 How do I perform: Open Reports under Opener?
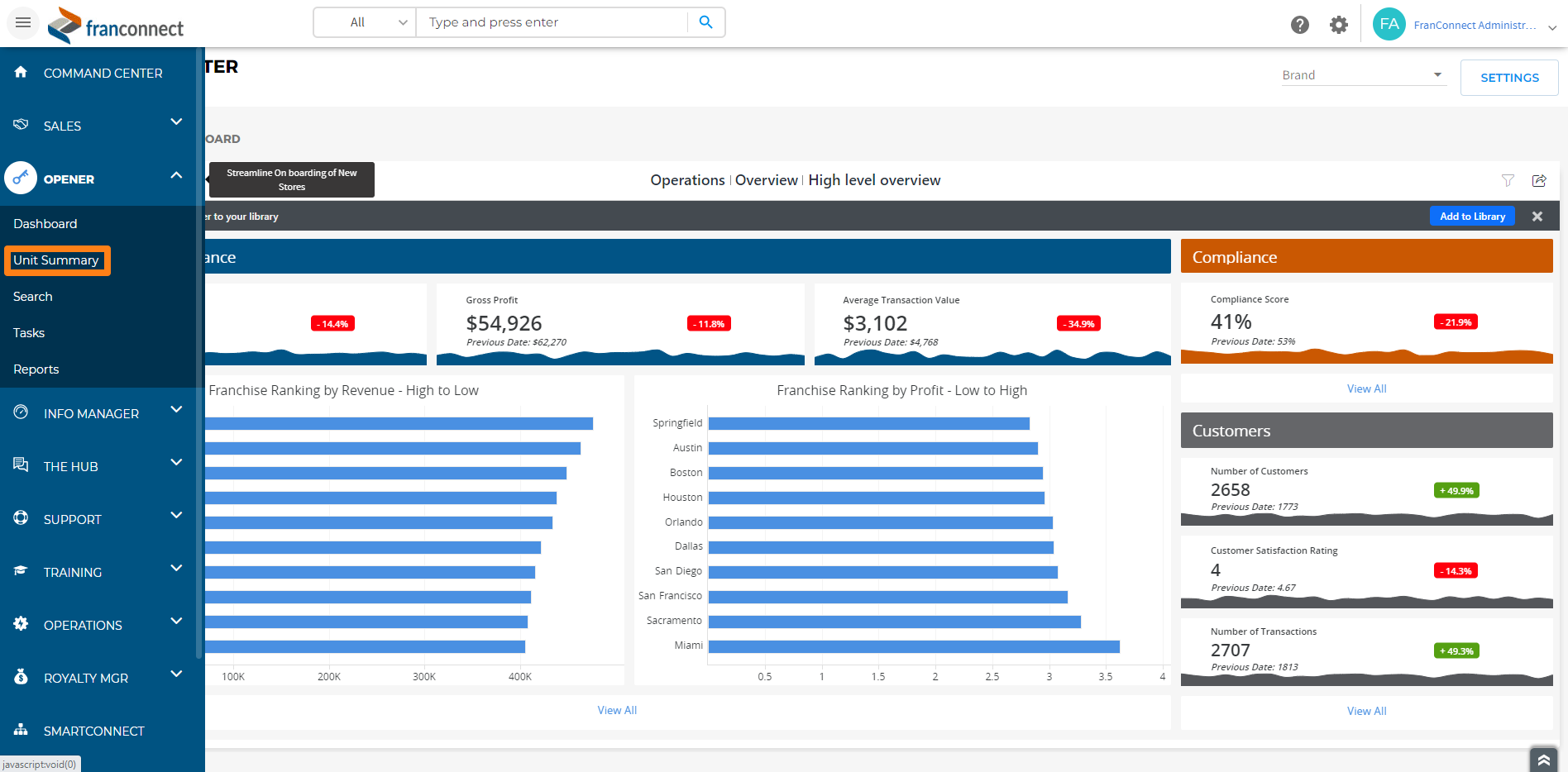(x=36, y=369)
